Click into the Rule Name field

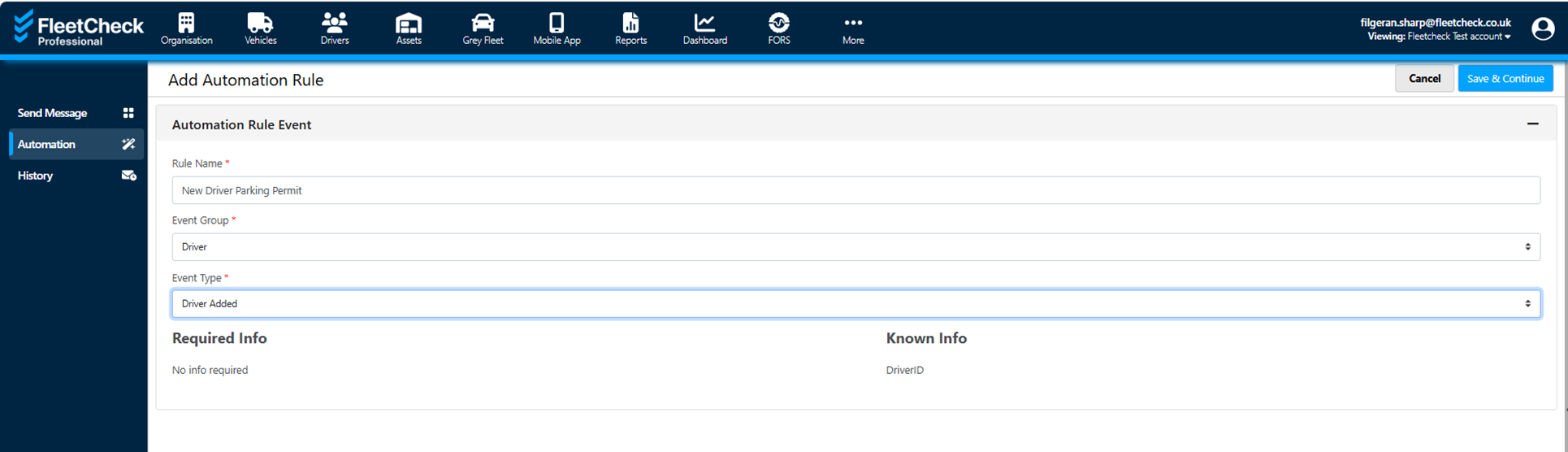[x=855, y=190]
